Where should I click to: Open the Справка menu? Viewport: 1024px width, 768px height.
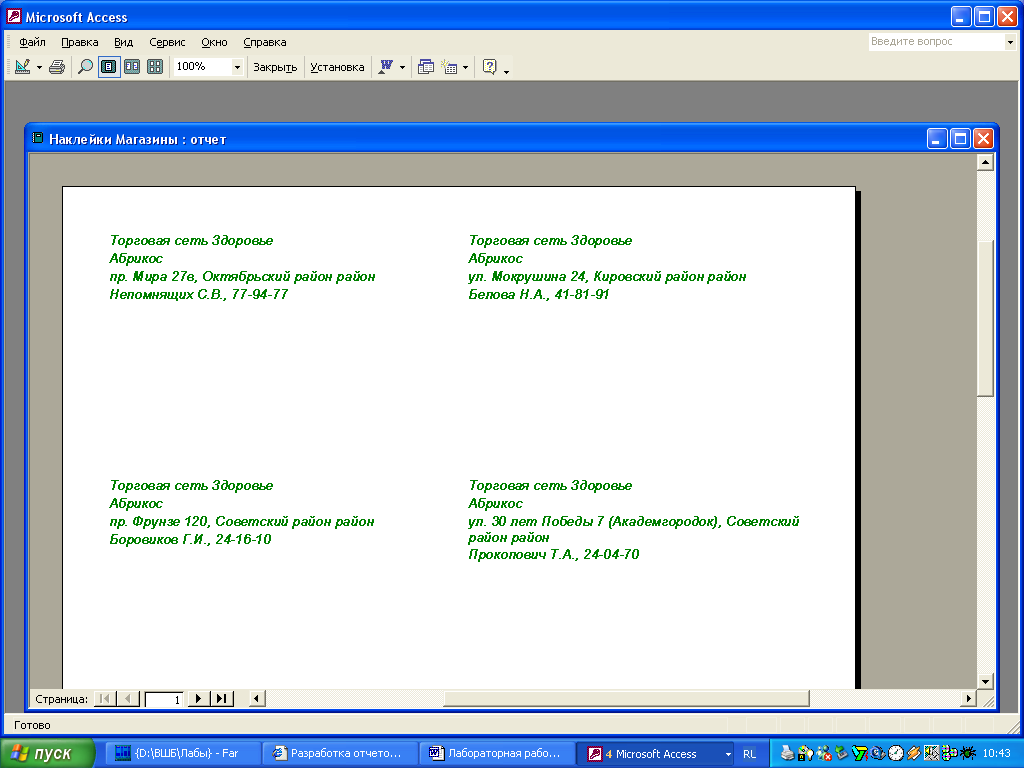(264, 42)
